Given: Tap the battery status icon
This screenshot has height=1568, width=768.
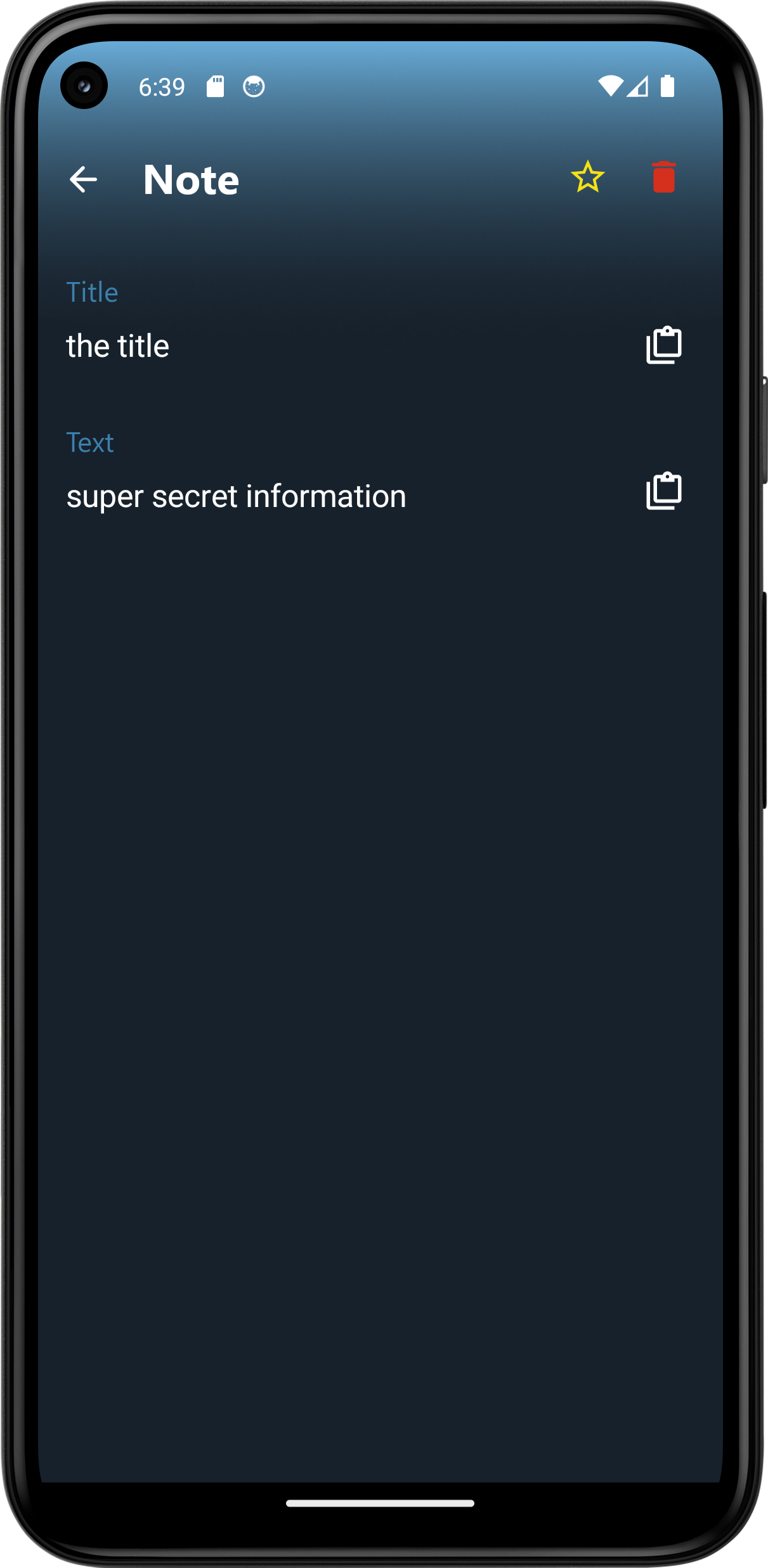Looking at the screenshot, I should pyautogui.click(x=667, y=86).
